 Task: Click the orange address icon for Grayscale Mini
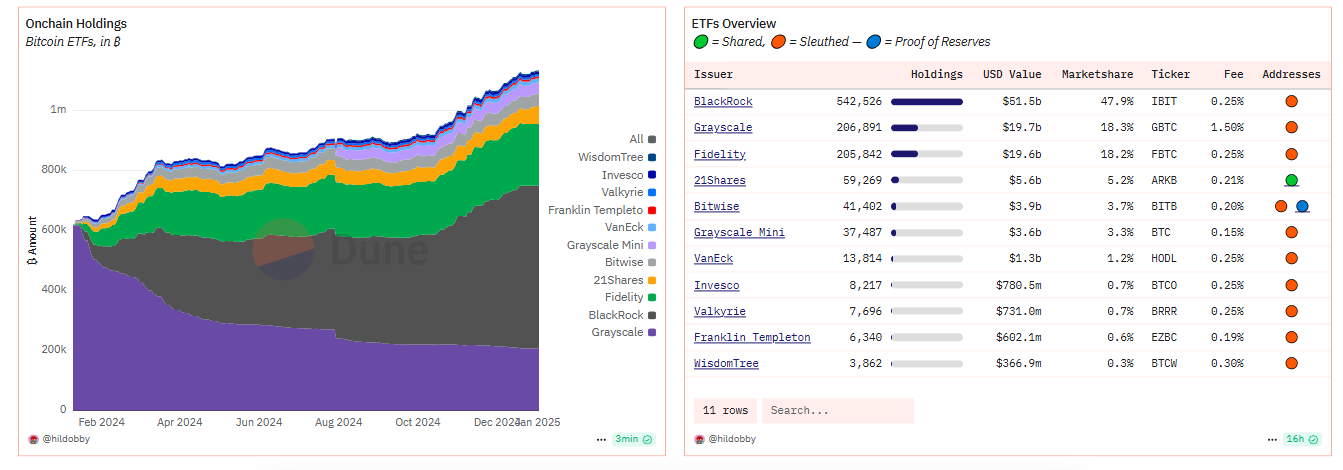click(x=1291, y=232)
